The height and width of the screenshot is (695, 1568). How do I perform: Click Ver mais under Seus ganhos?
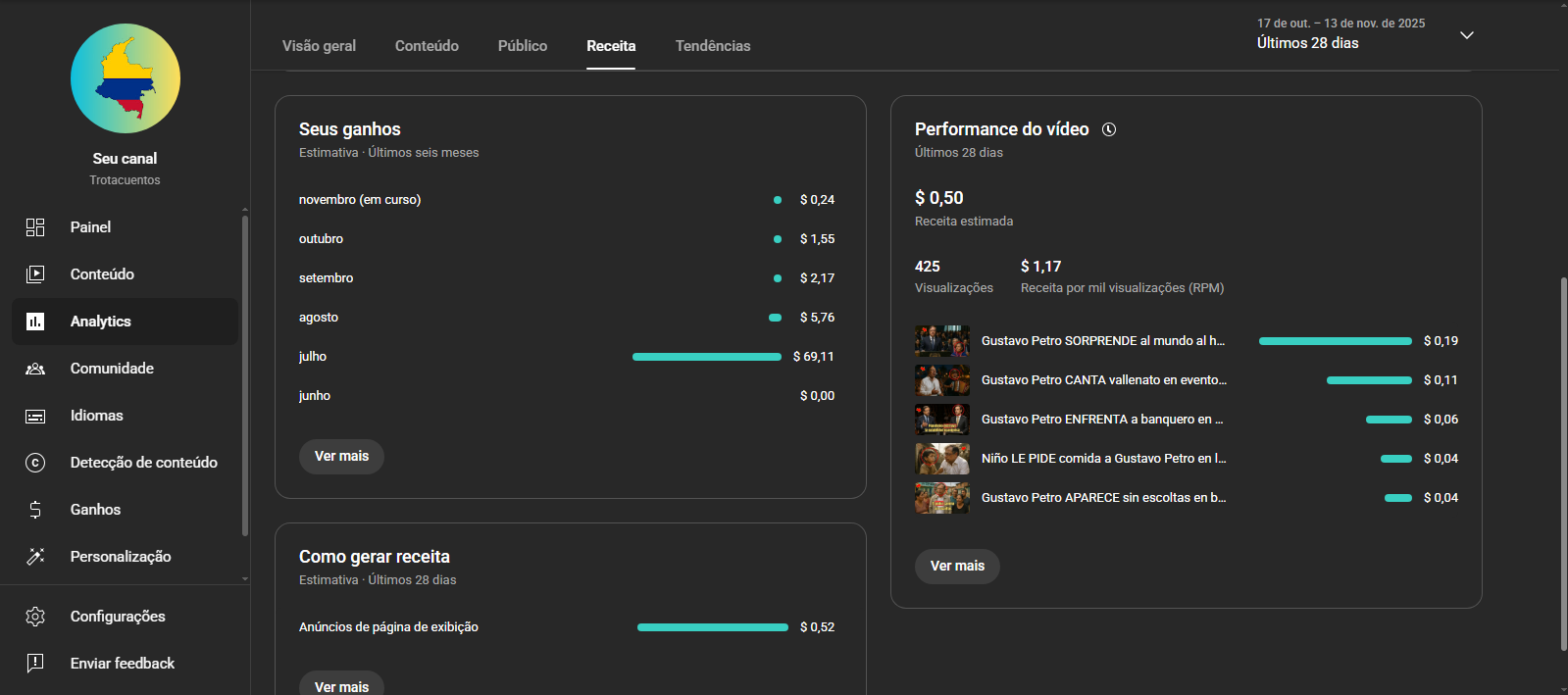click(341, 457)
